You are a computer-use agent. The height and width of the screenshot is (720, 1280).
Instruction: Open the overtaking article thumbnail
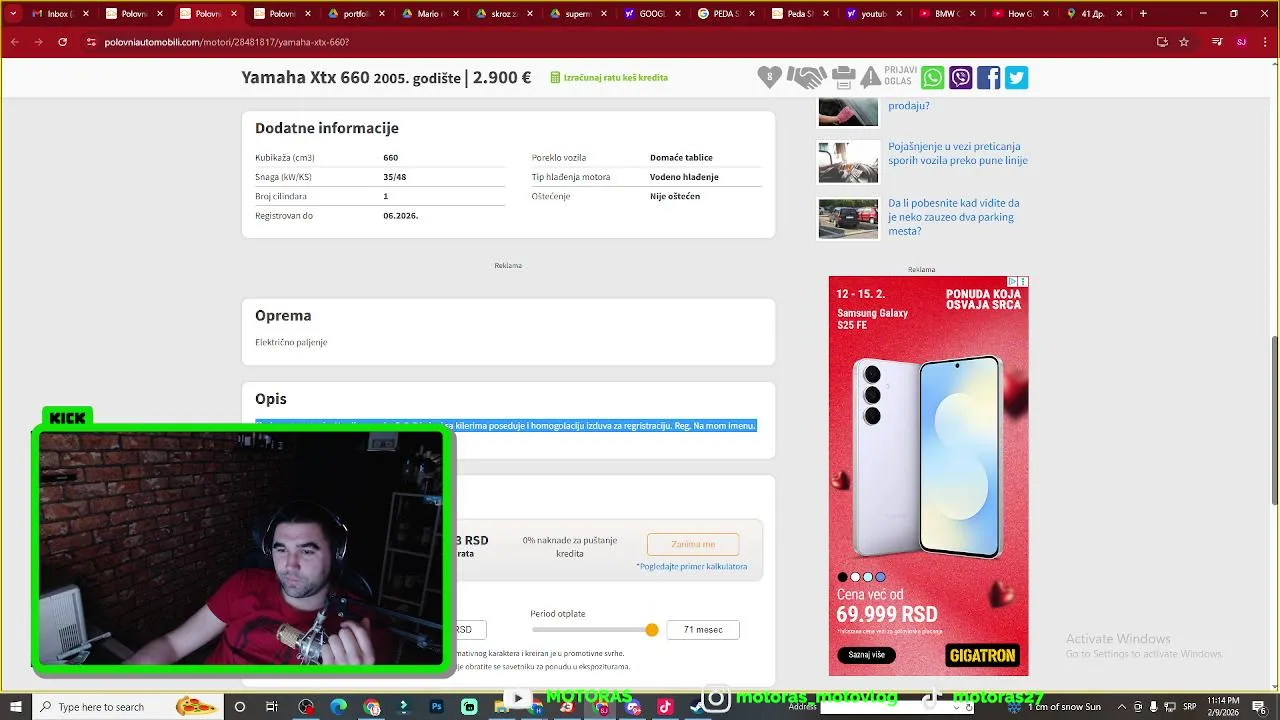pyautogui.click(x=848, y=162)
